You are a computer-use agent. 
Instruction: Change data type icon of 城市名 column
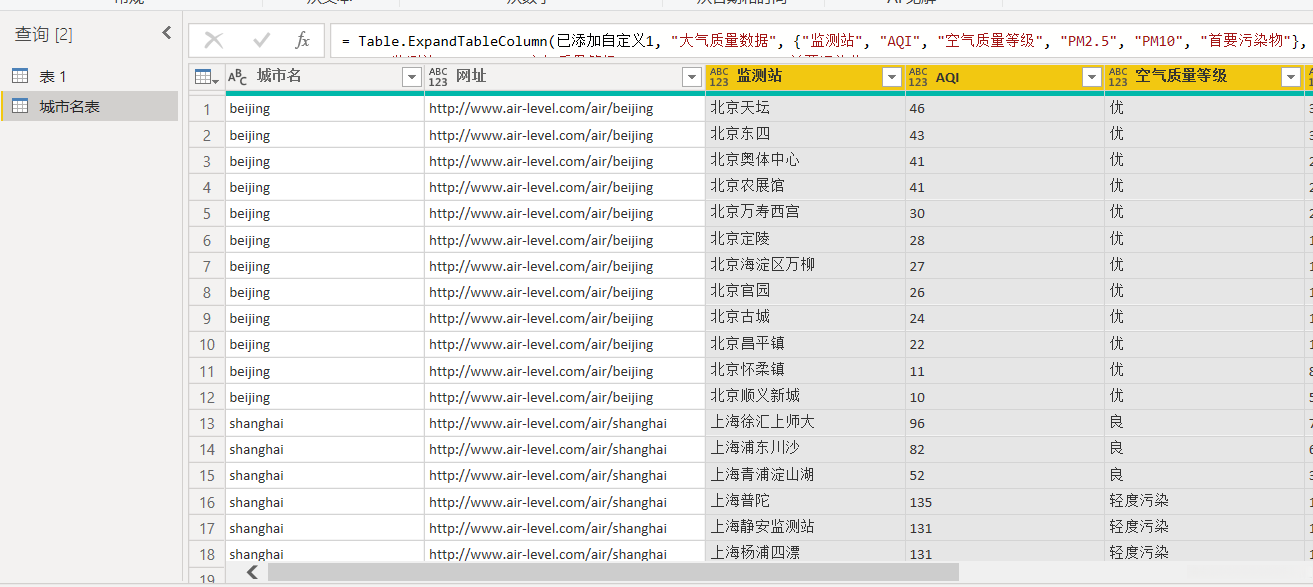(x=238, y=77)
